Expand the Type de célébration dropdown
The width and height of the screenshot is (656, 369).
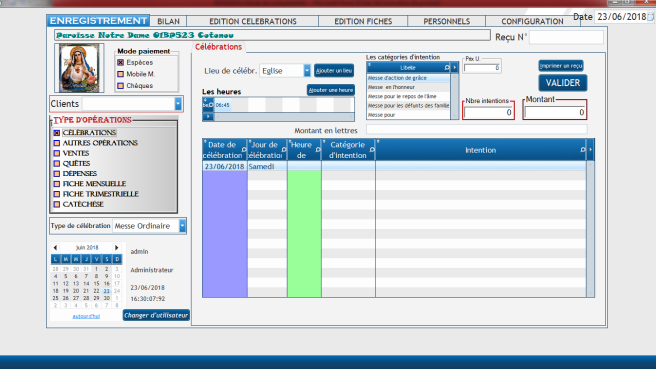pyautogui.click(x=182, y=226)
